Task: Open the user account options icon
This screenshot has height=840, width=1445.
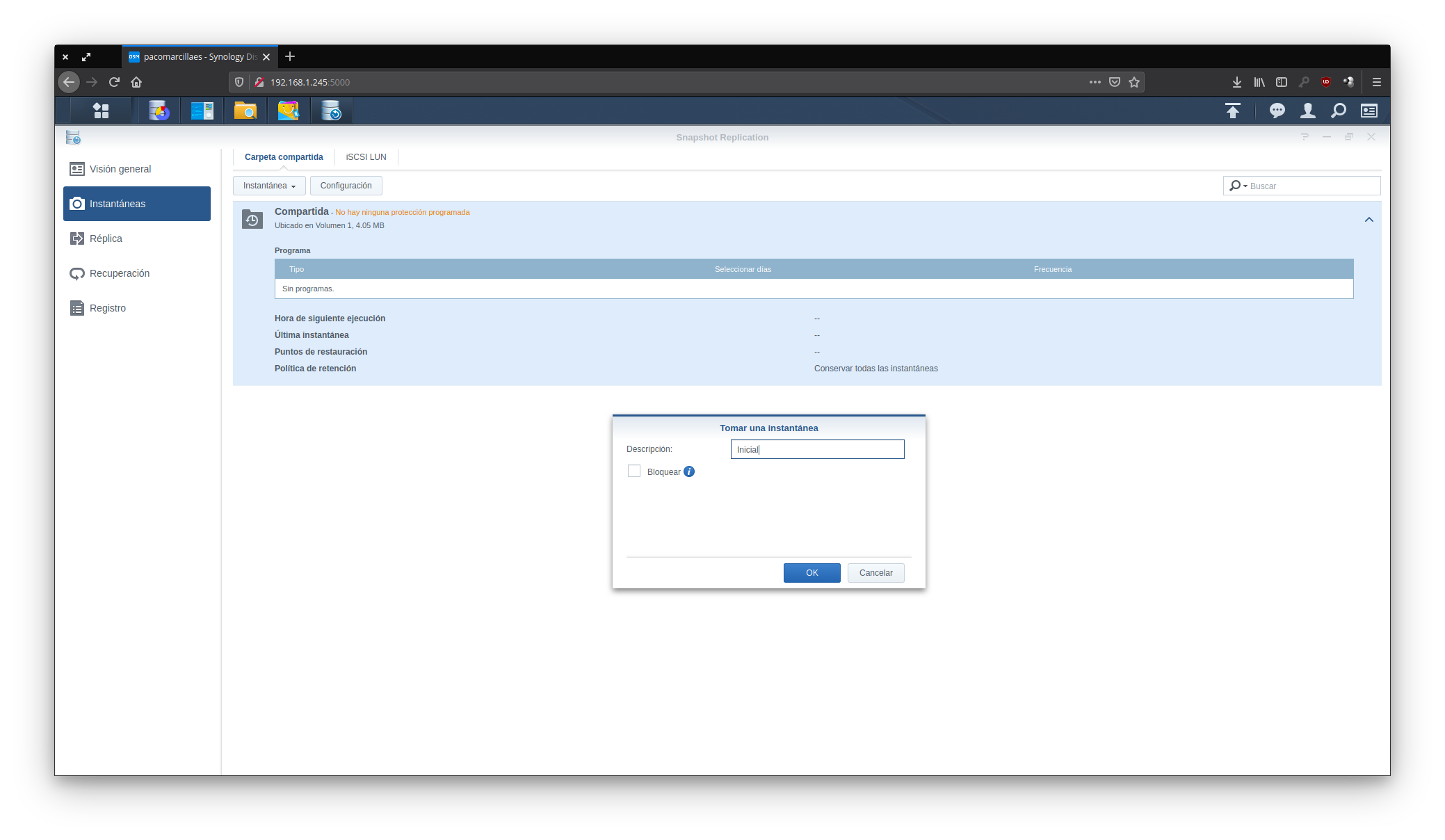Action: [1307, 111]
